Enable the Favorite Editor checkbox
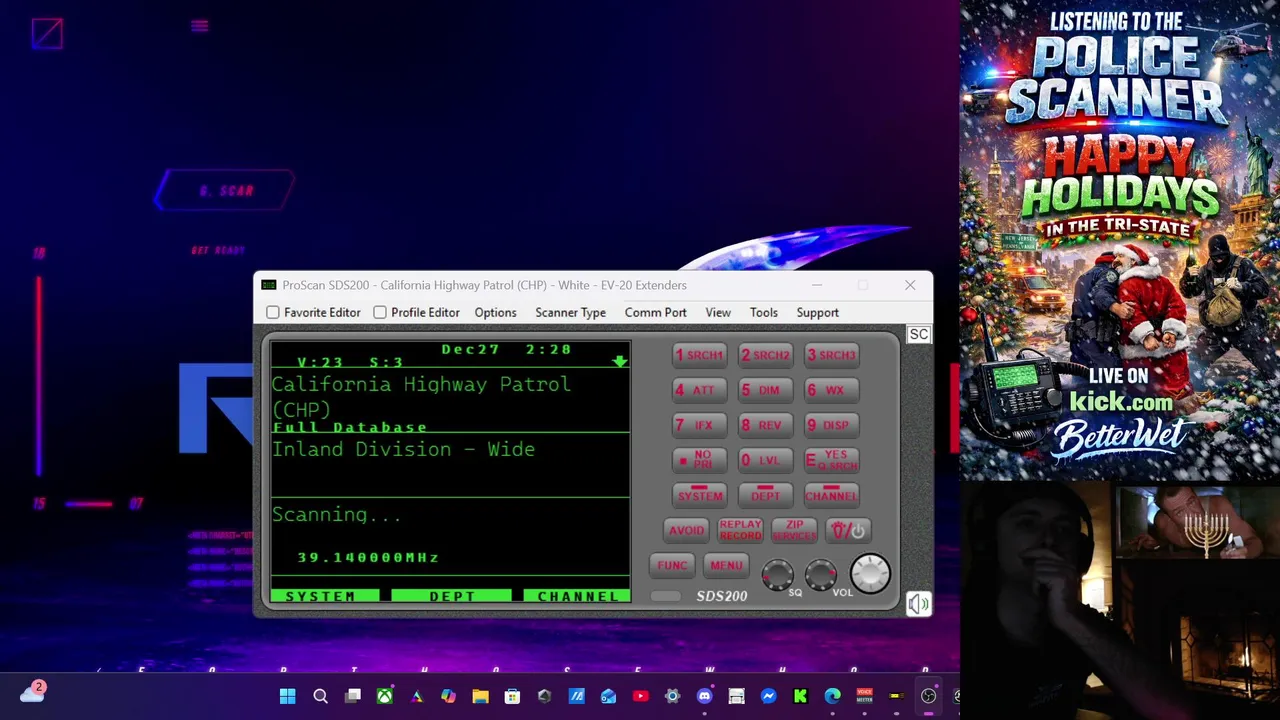 coord(273,313)
